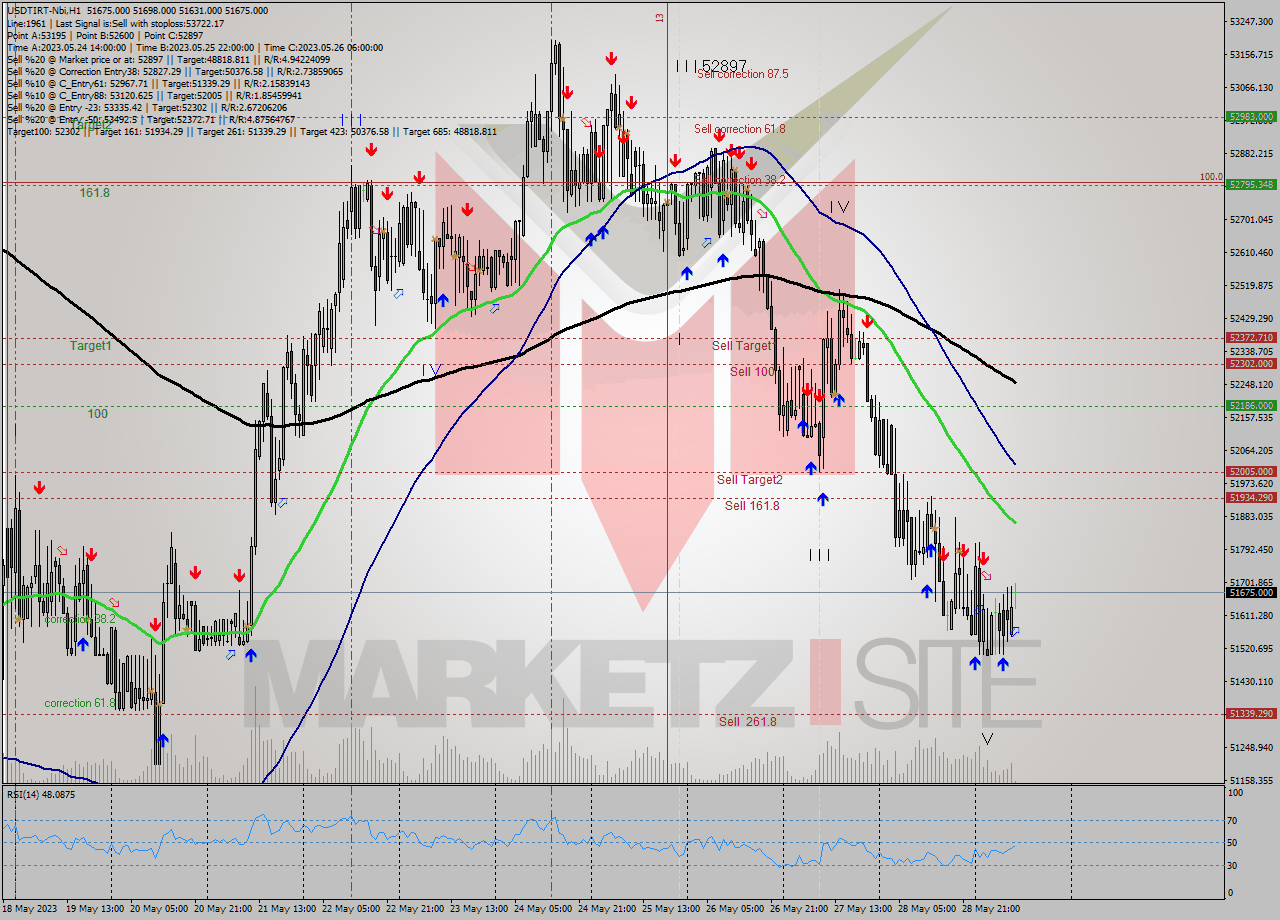Click the '100.0' label beside red line
Screen dimensions: 1280x920
(x=1210, y=177)
